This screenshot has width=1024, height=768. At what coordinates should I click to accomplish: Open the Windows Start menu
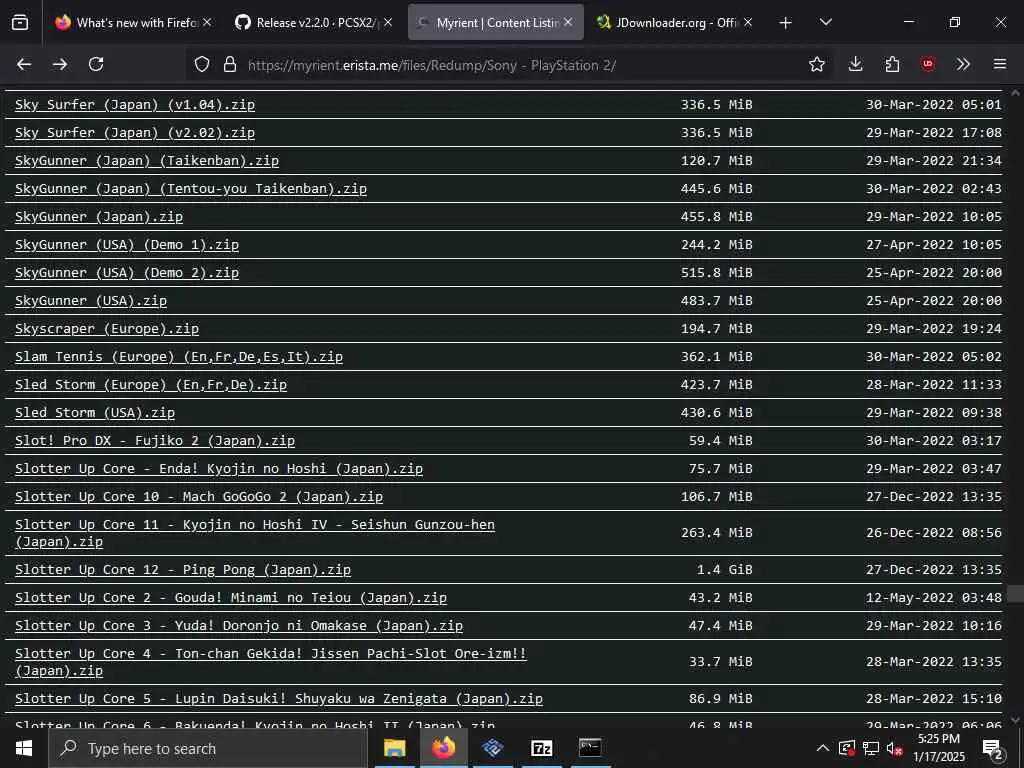pyautogui.click(x=24, y=748)
